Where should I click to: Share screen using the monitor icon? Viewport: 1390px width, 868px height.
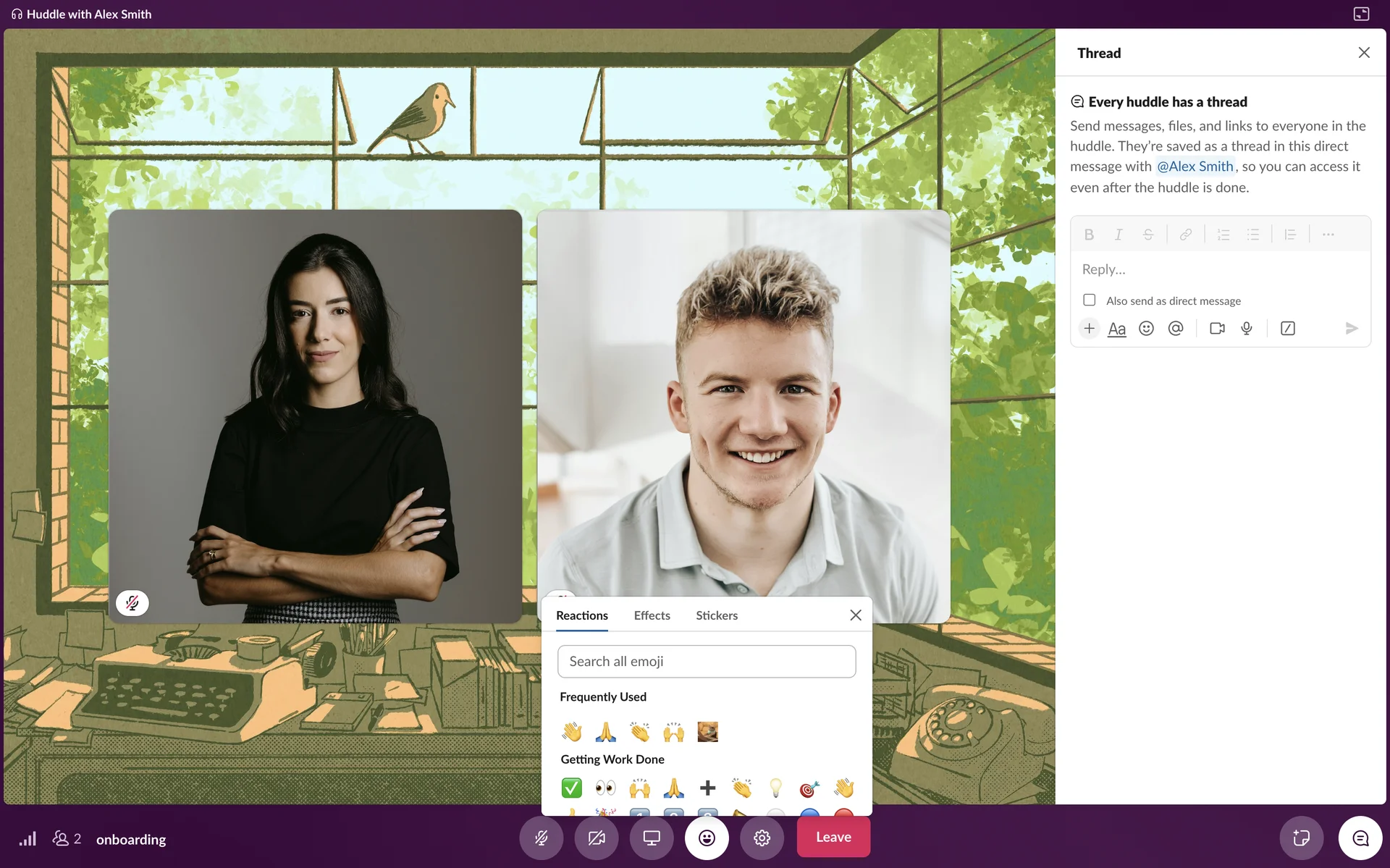coord(652,838)
